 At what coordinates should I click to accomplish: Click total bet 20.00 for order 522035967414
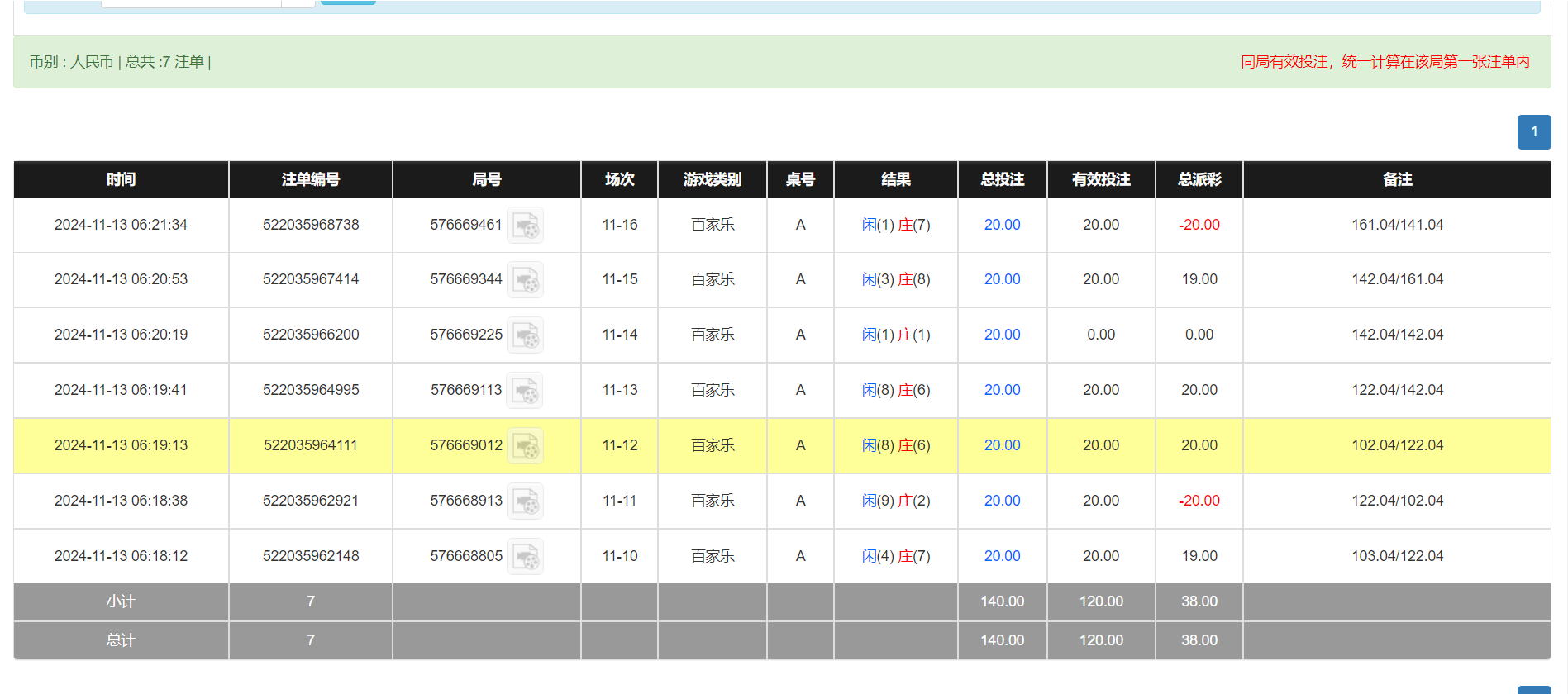coord(1002,279)
